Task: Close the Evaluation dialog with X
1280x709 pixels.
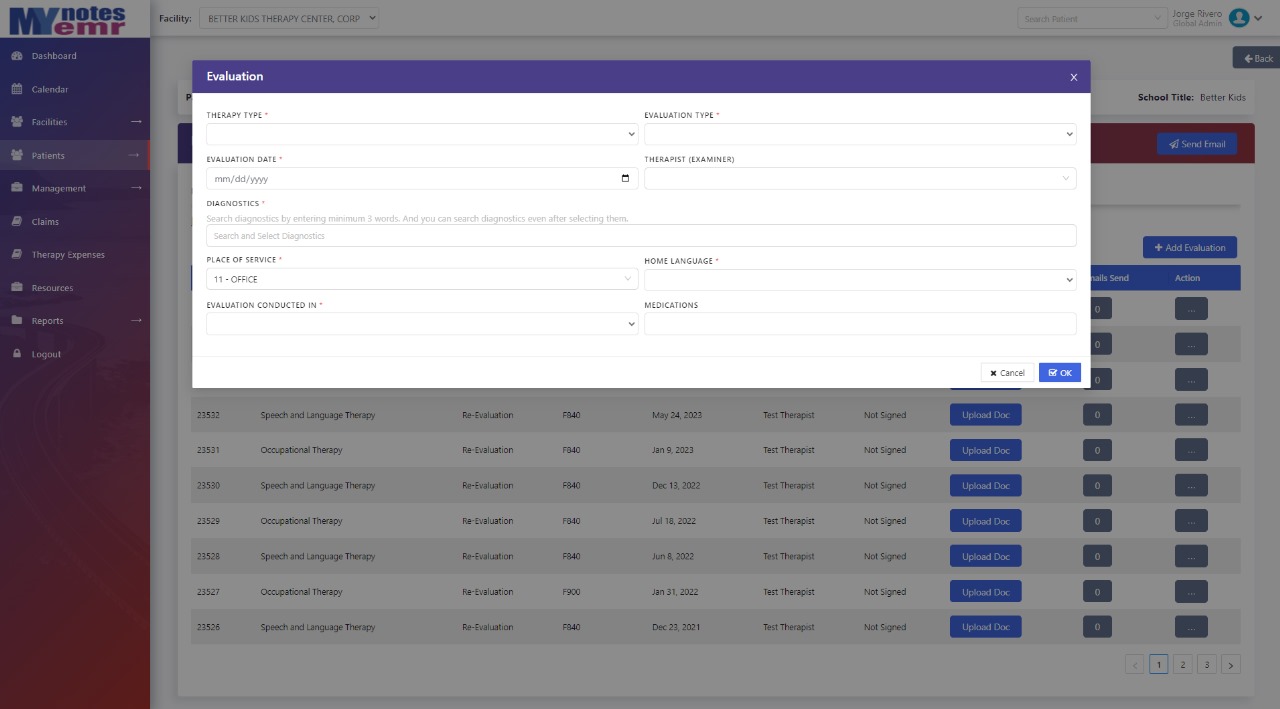Action: [x=1073, y=77]
